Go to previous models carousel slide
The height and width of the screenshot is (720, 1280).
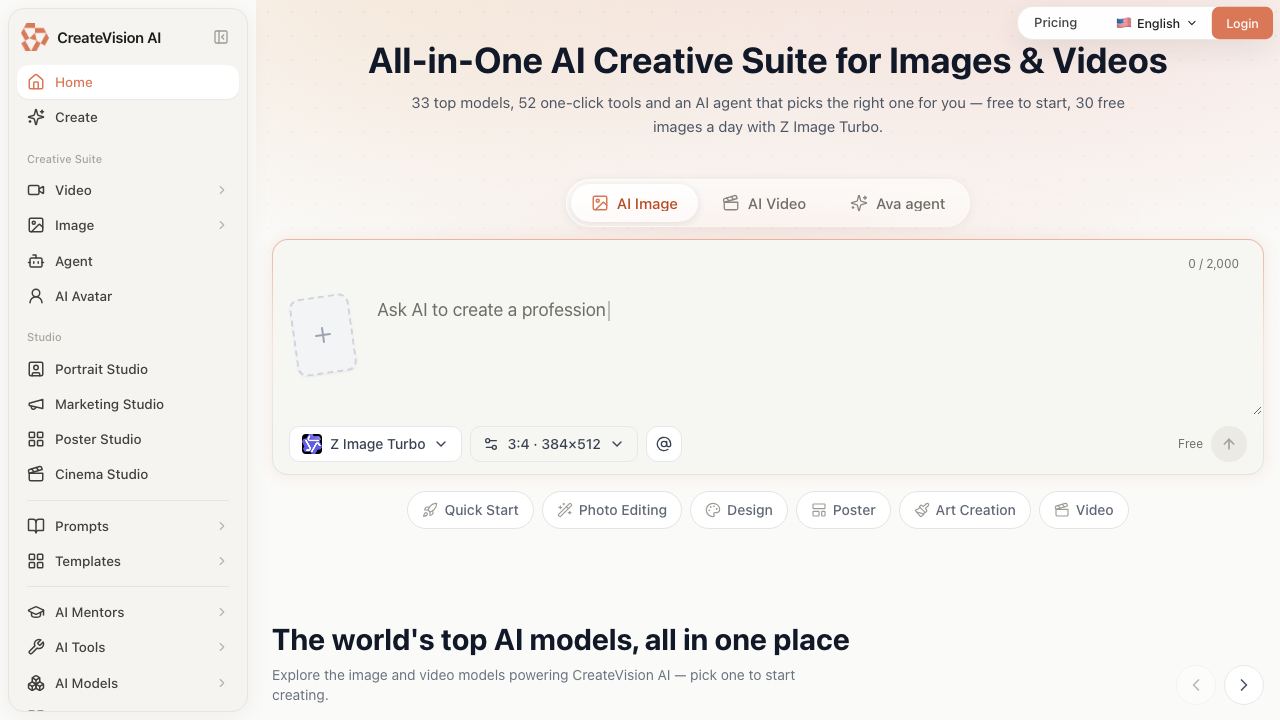pos(1196,685)
